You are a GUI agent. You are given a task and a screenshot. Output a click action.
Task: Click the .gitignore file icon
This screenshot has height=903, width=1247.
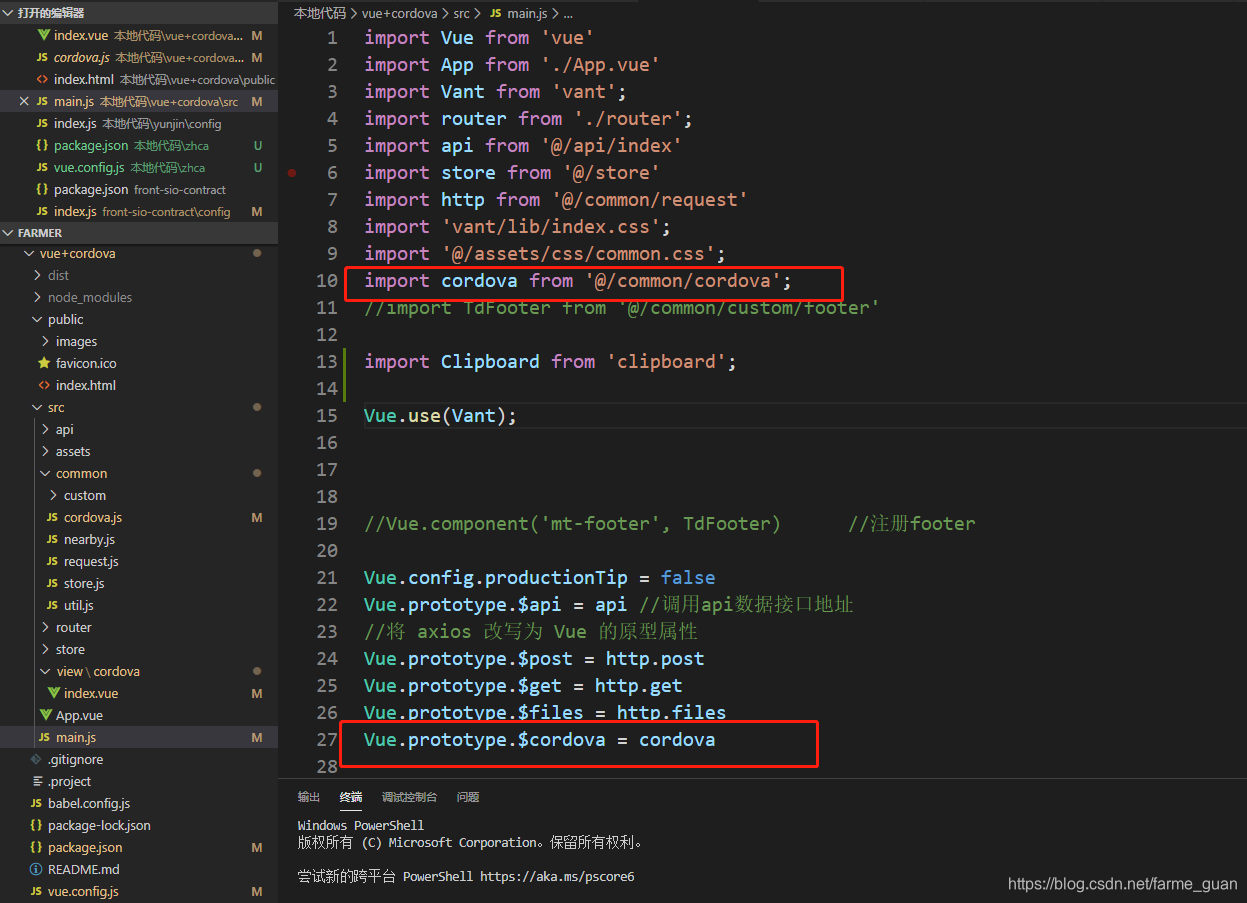(34, 759)
